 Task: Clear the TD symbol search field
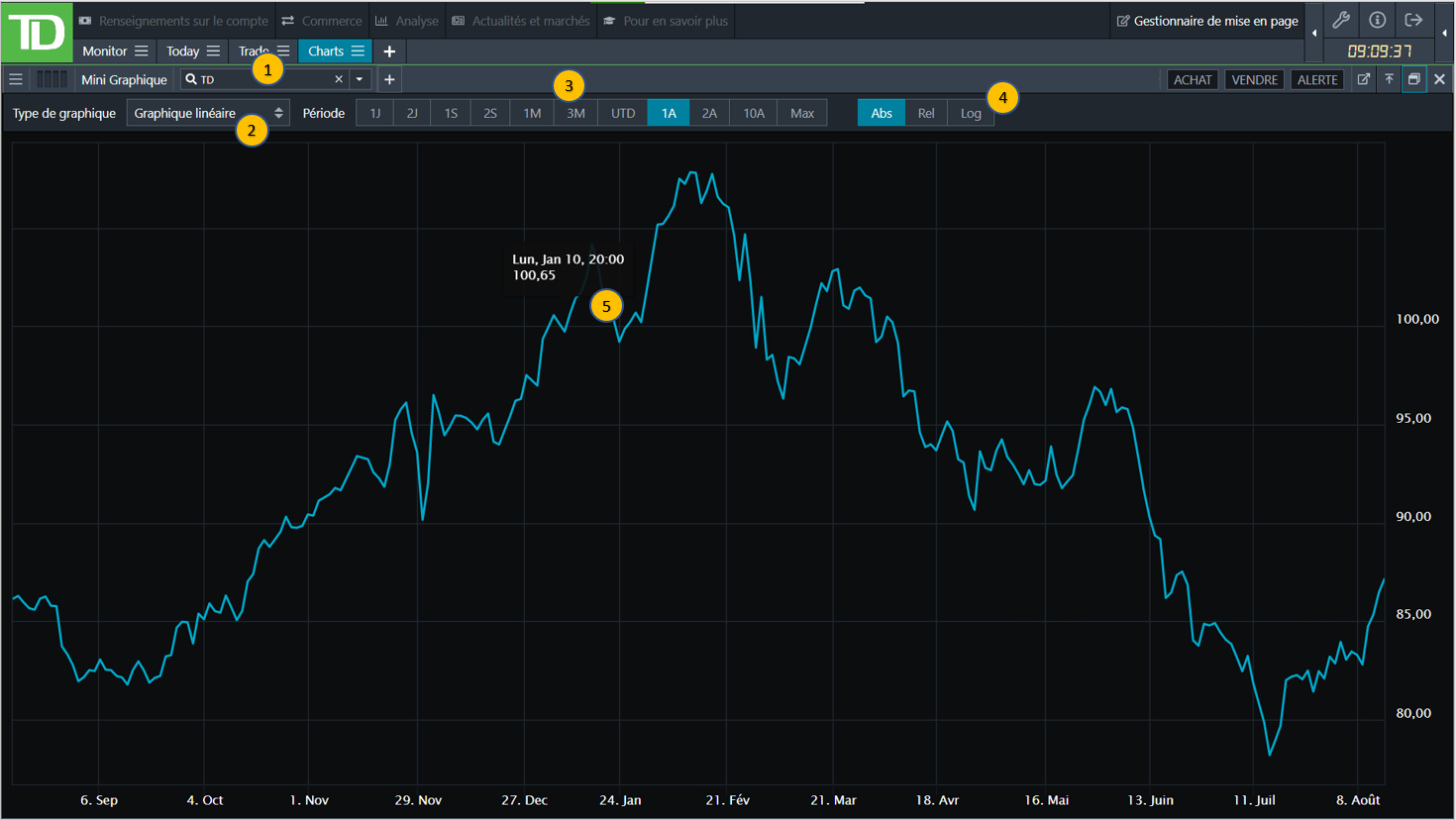coord(339,79)
